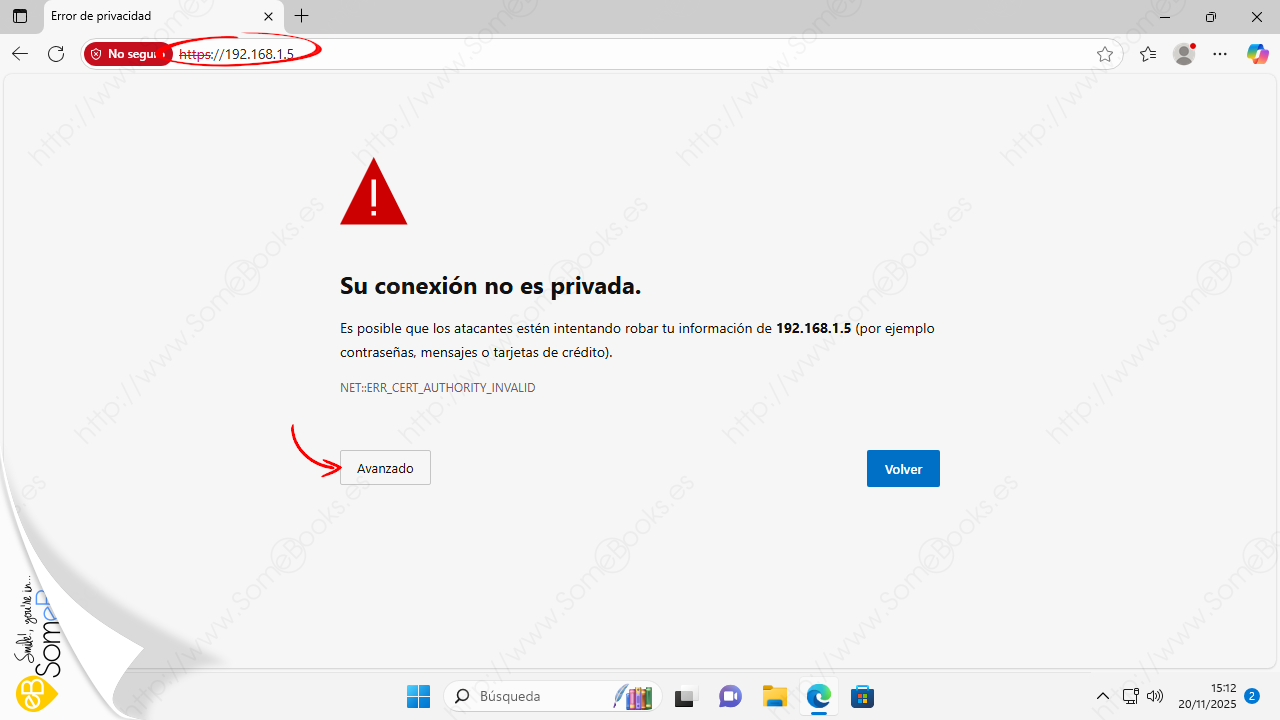Add this page to favorites with the star
The width and height of the screenshot is (1280, 720).
click(1104, 54)
